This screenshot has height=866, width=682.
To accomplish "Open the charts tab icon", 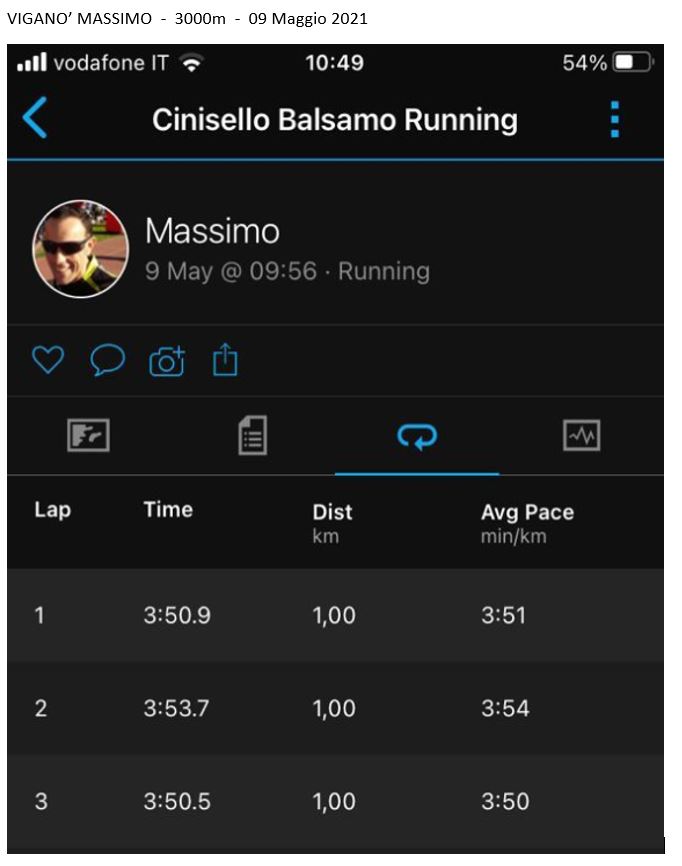I will point(581,435).
